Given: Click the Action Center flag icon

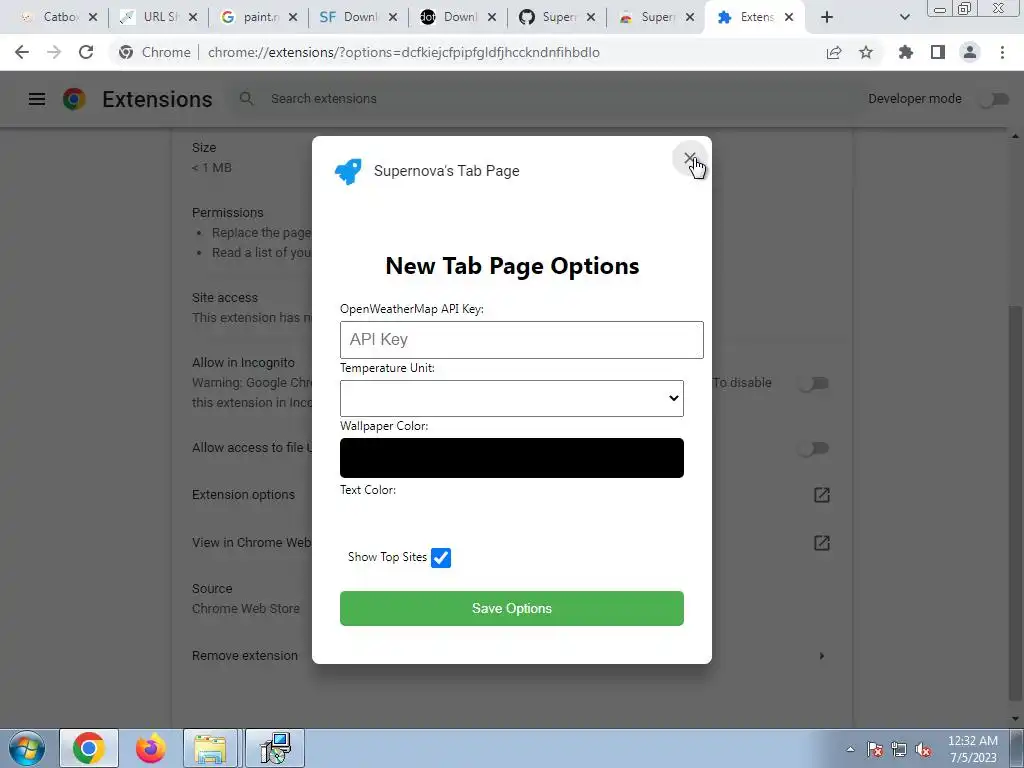Looking at the screenshot, I should click(x=875, y=750).
